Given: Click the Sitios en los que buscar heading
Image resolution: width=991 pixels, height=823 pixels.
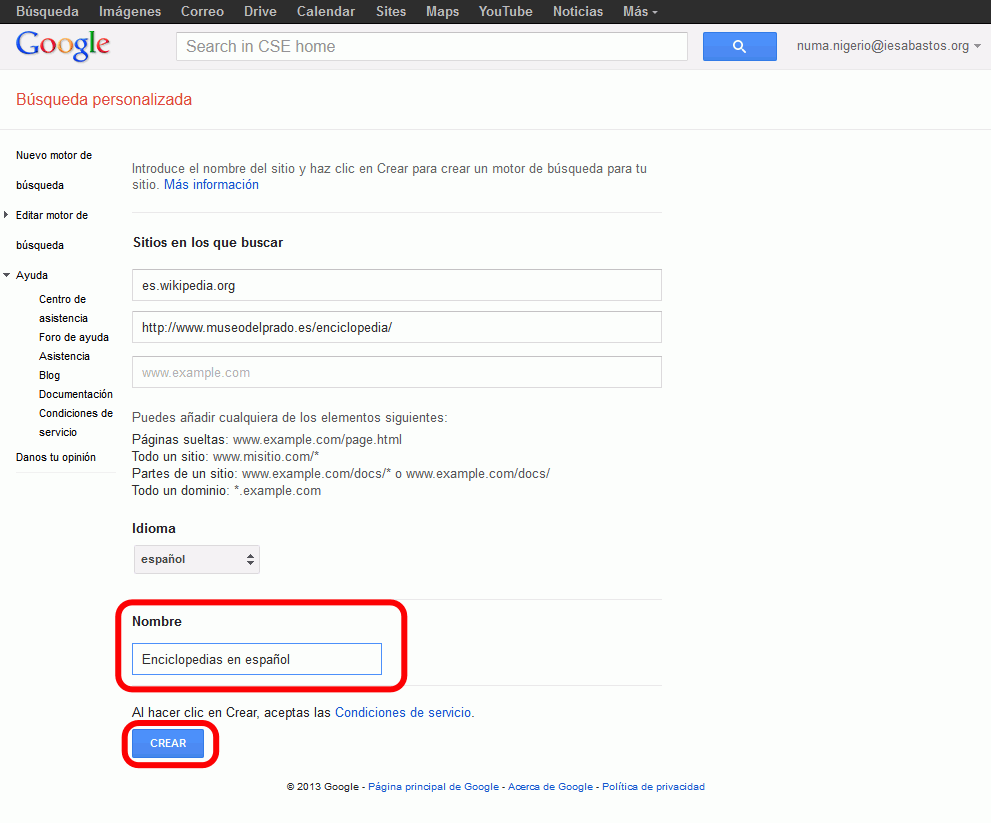Looking at the screenshot, I should [208, 243].
